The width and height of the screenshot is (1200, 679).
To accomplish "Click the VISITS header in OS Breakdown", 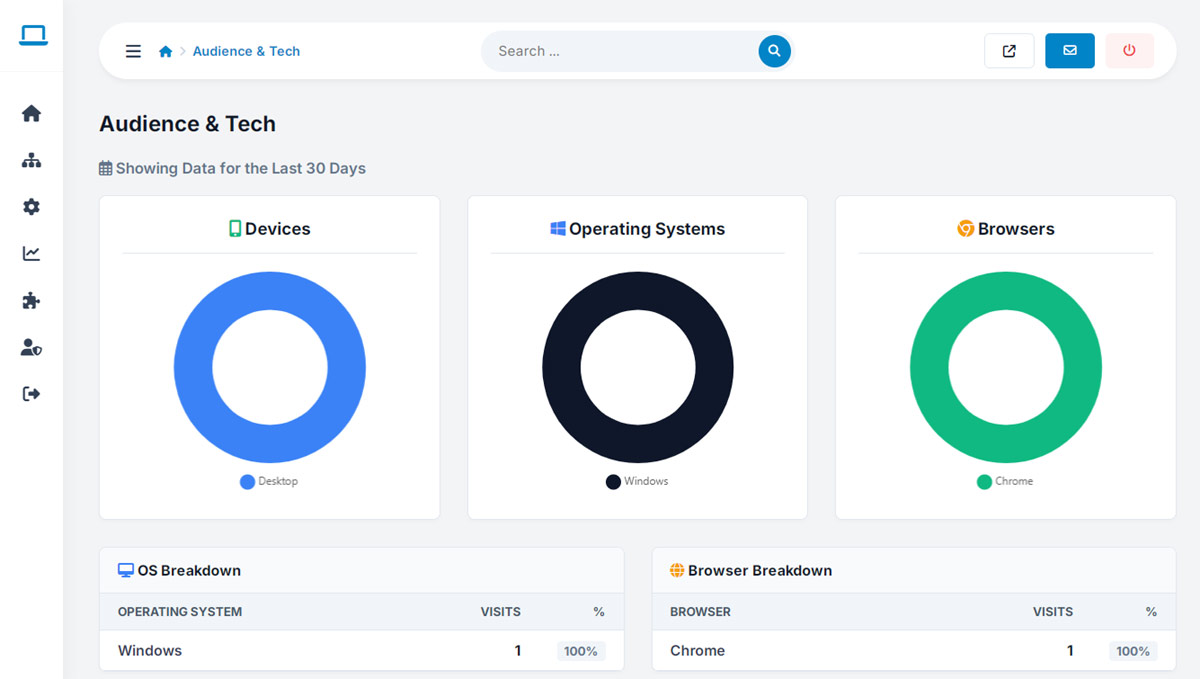I will (501, 612).
